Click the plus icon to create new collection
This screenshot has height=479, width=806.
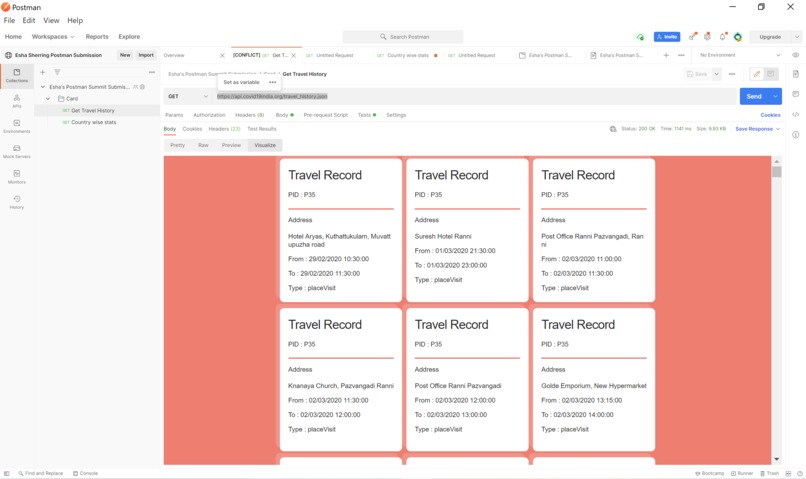coord(43,72)
